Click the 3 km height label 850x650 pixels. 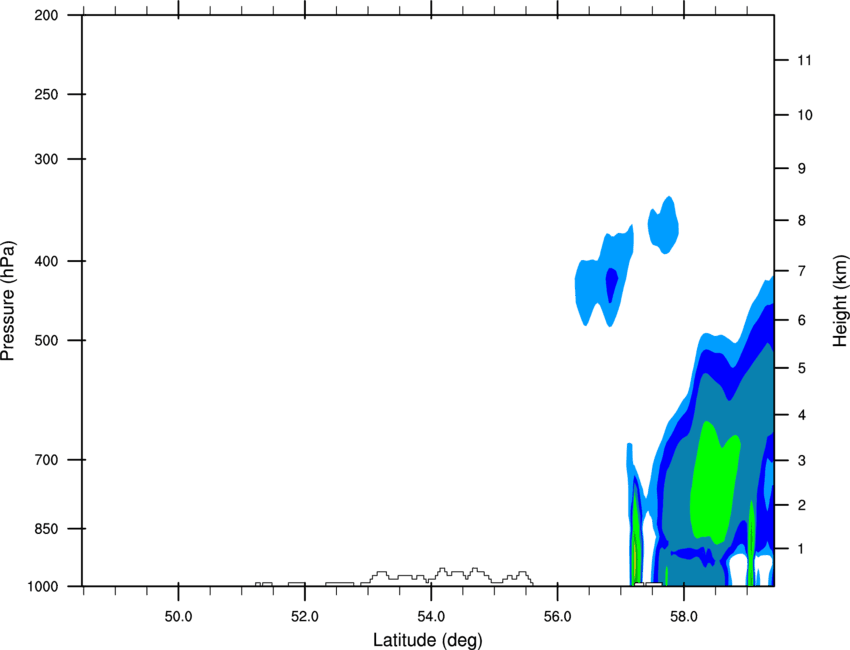[802, 461]
